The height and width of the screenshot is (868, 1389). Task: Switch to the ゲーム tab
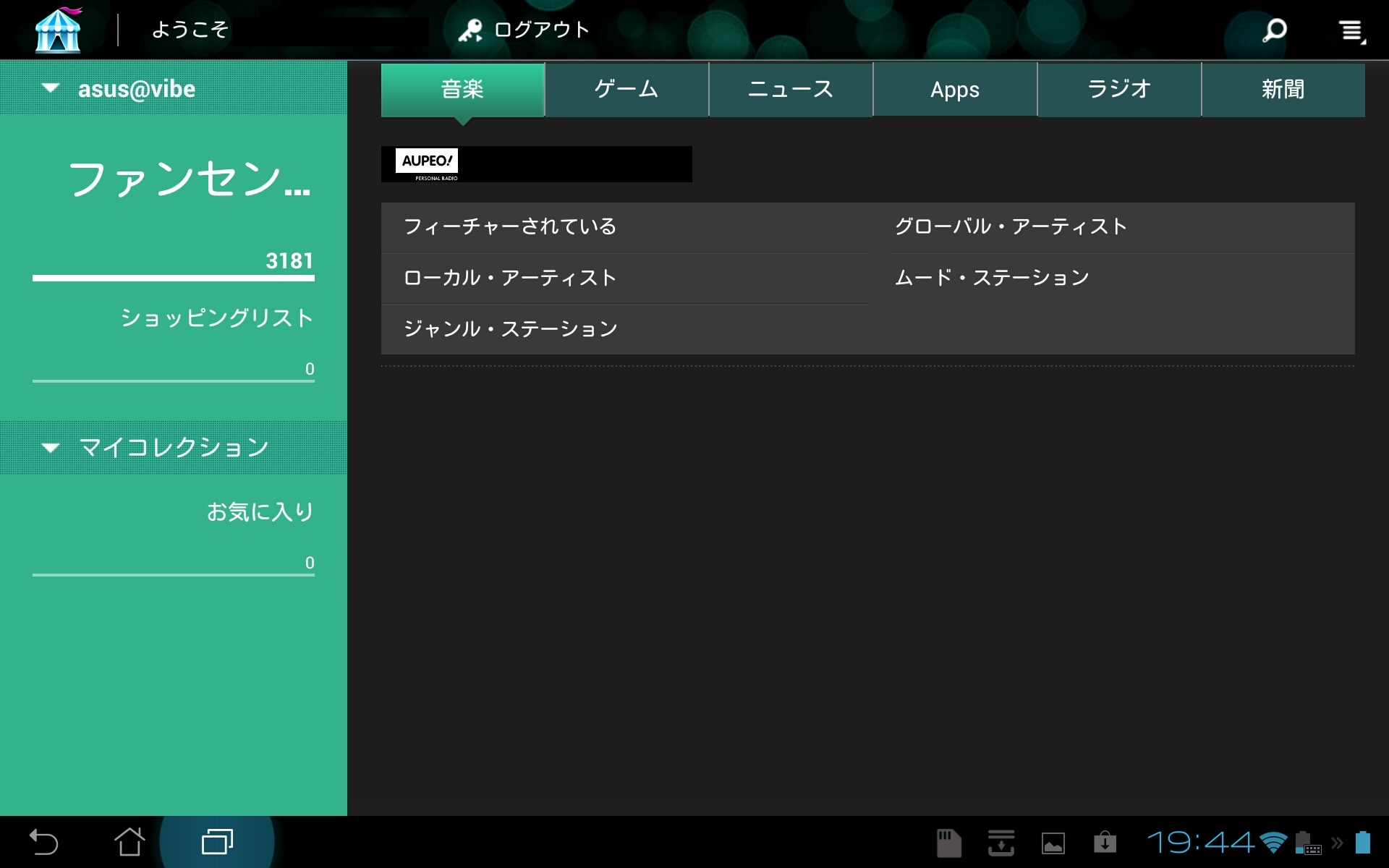pos(626,90)
